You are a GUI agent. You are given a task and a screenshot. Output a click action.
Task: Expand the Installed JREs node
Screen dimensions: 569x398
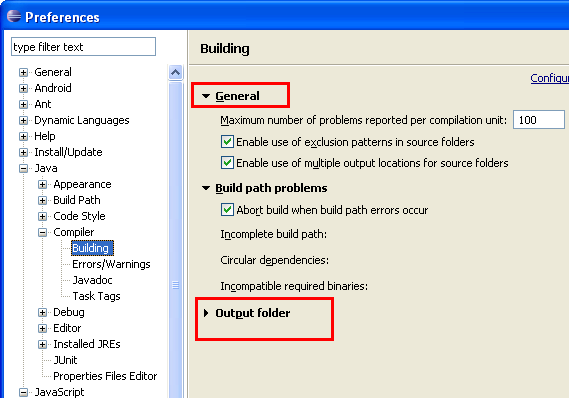tap(42, 344)
